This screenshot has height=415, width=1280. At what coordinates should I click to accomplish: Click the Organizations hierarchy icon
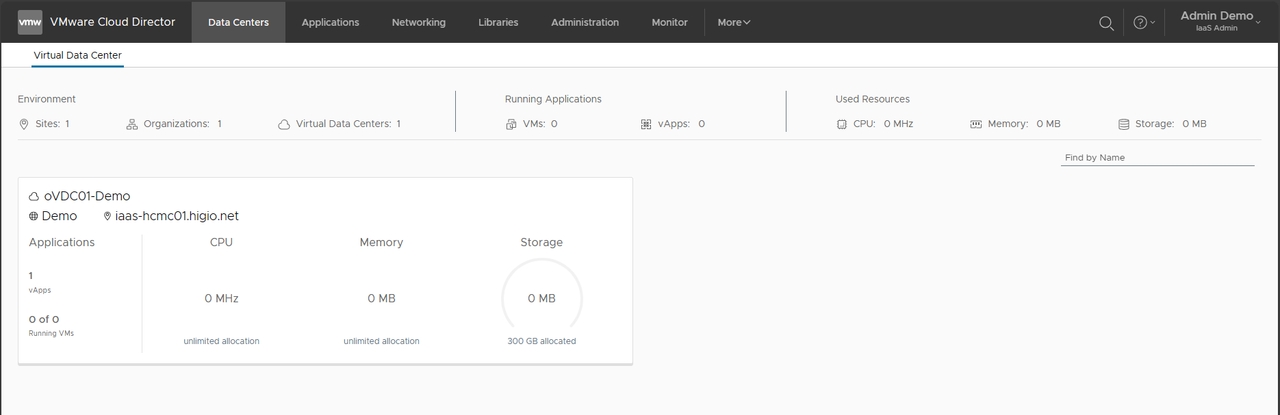pos(131,124)
